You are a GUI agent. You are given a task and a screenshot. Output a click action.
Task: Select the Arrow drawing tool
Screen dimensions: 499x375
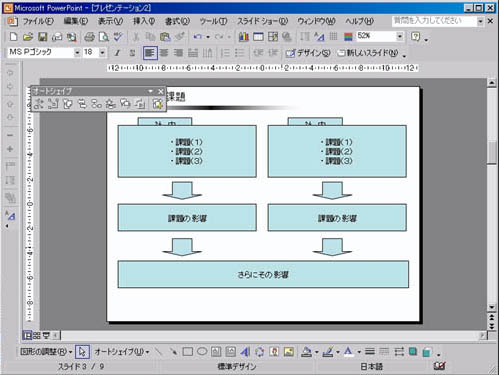pos(173,351)
